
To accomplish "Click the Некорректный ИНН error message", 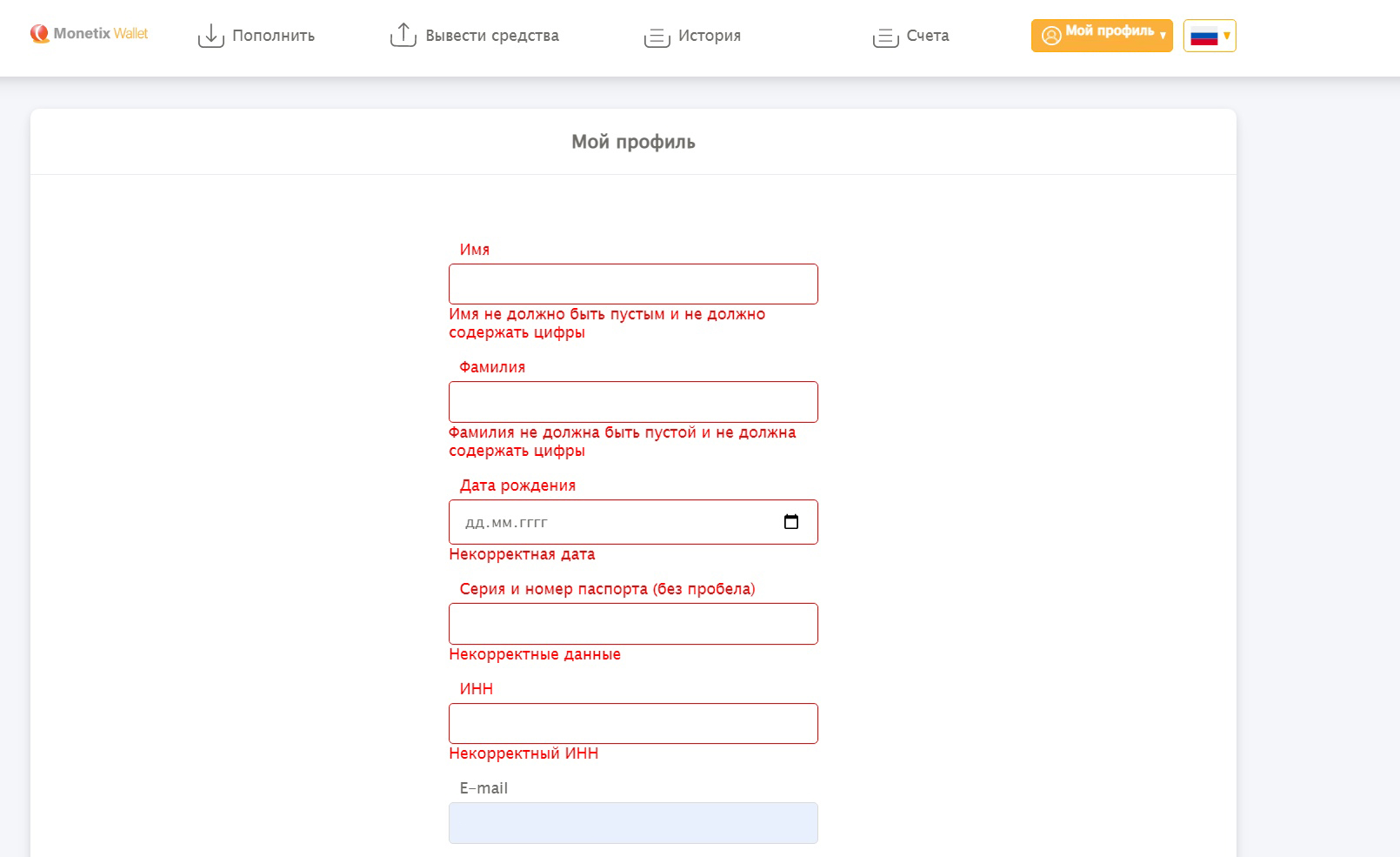I will tap(523, 753).
